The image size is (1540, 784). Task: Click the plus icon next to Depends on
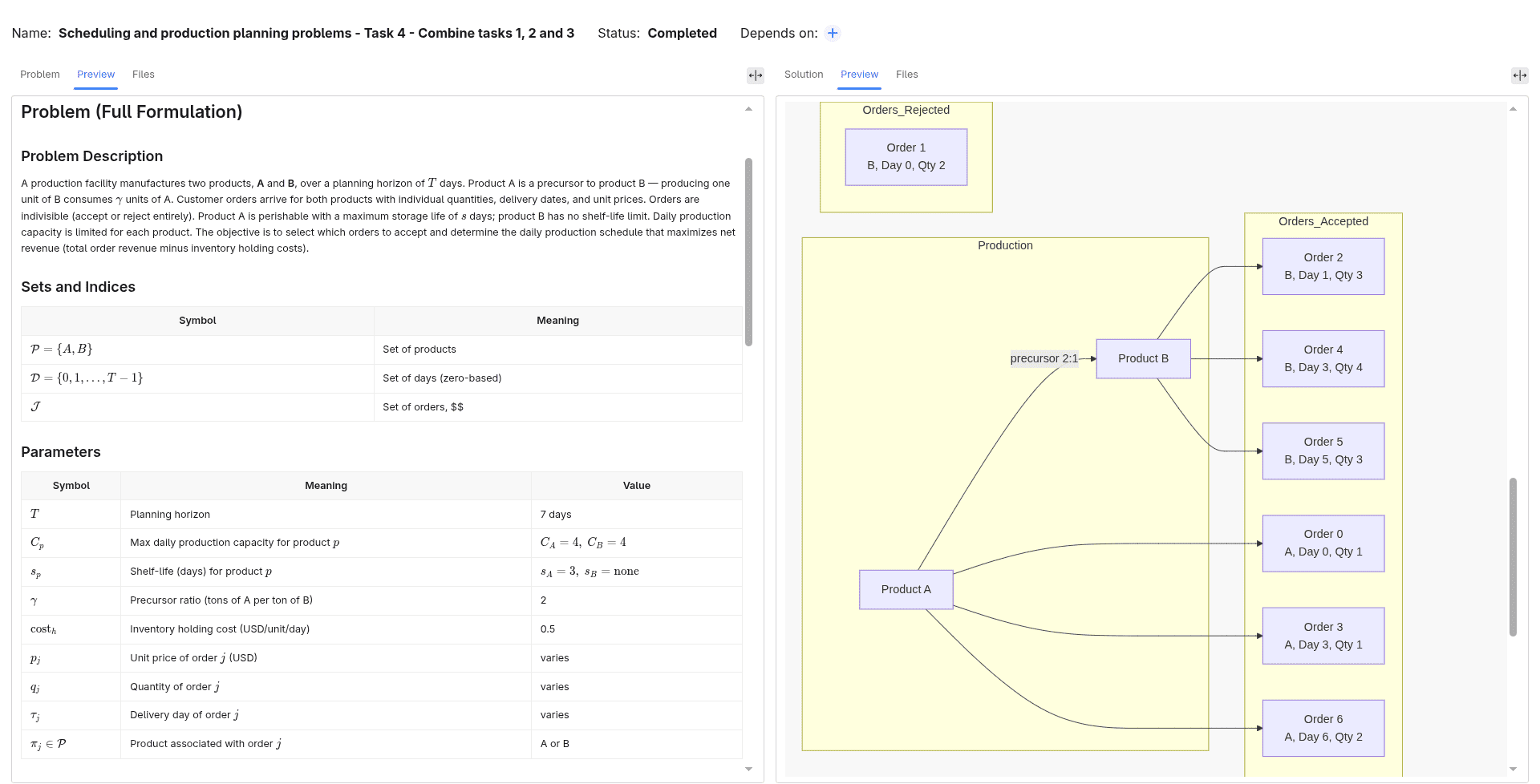pos(833,33)
